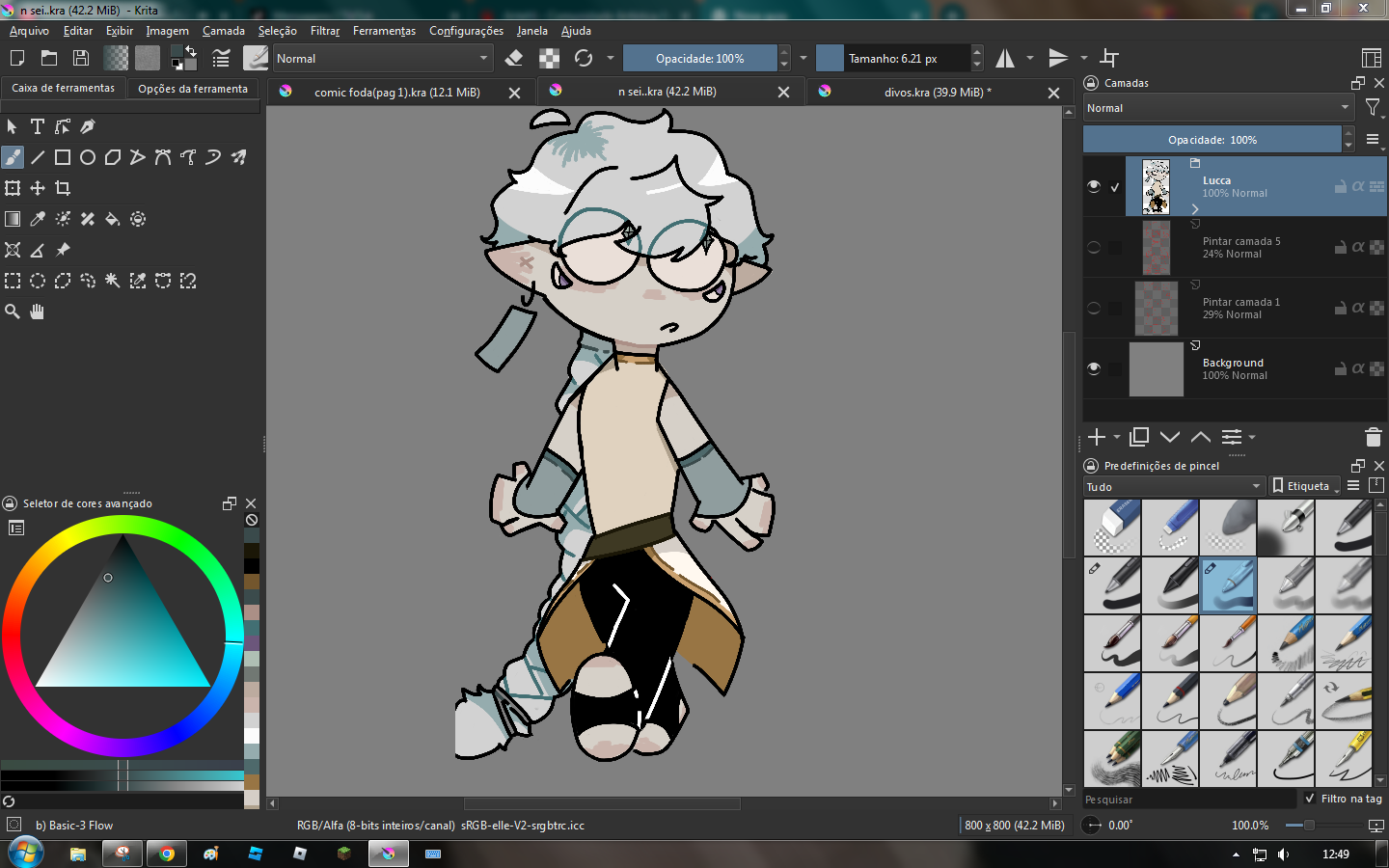Select the Shape Select arrow tool
This screenshot has width=1389, height=868.
(13, 126)
